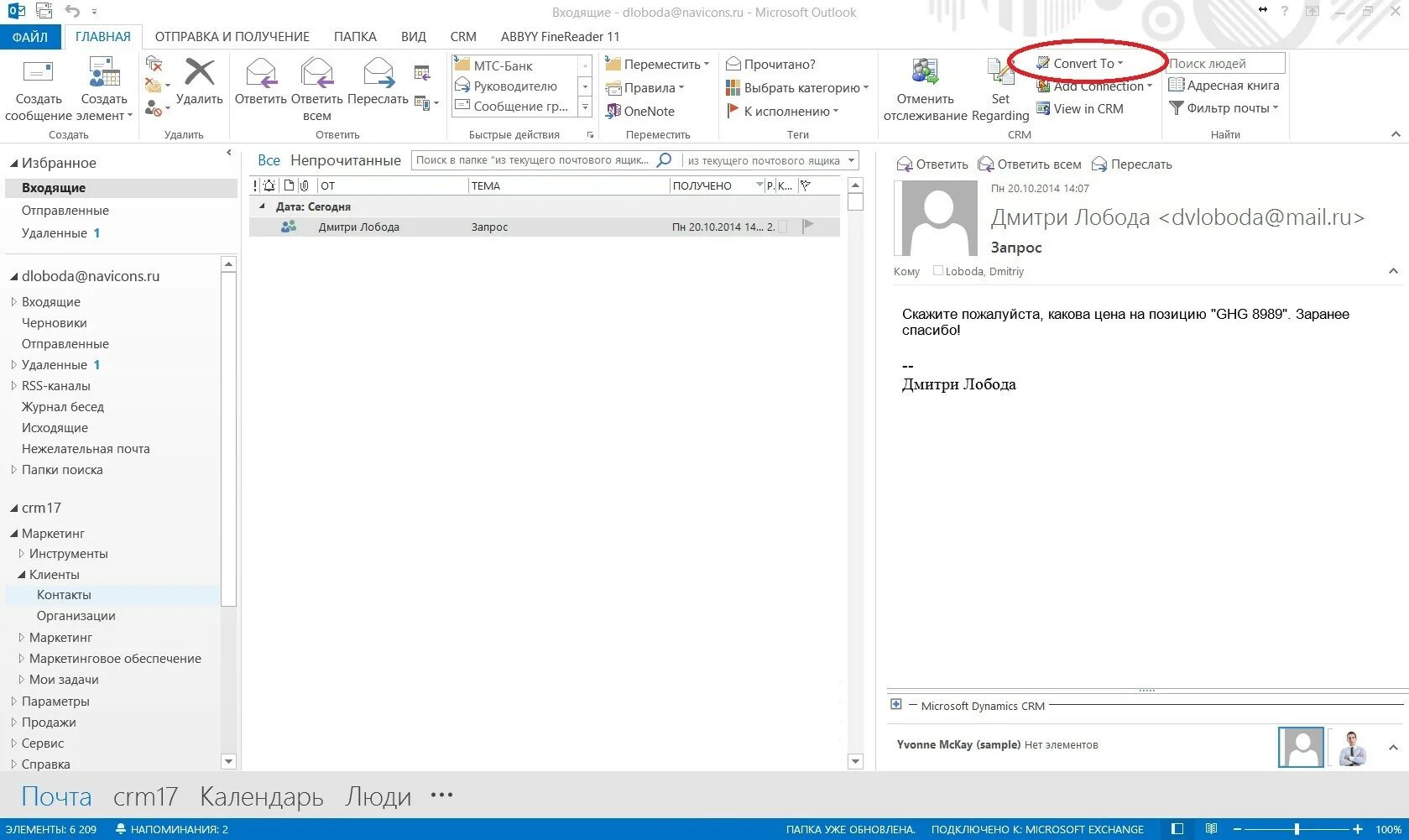Image resolution: width=1409 pixels, height=840 pixels.
Task: Open Выбрать категорию dropdown
Action: (797, 87)
